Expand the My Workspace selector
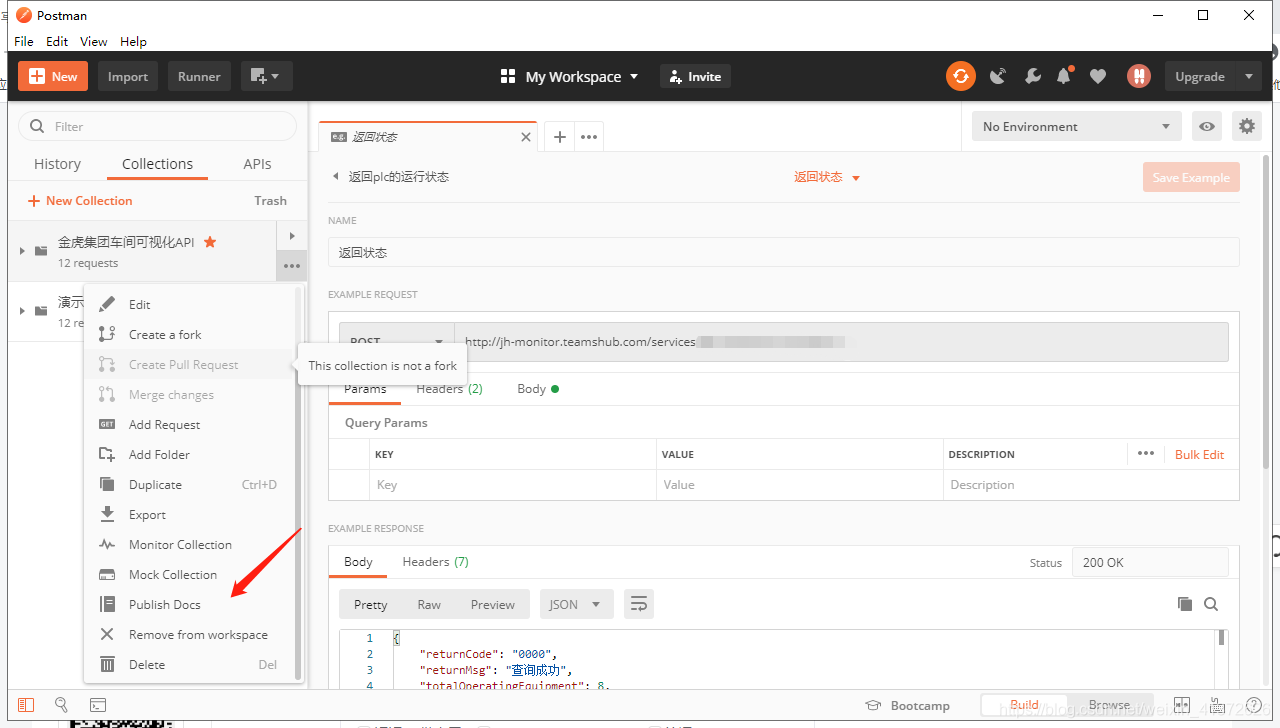 (569, 76)
